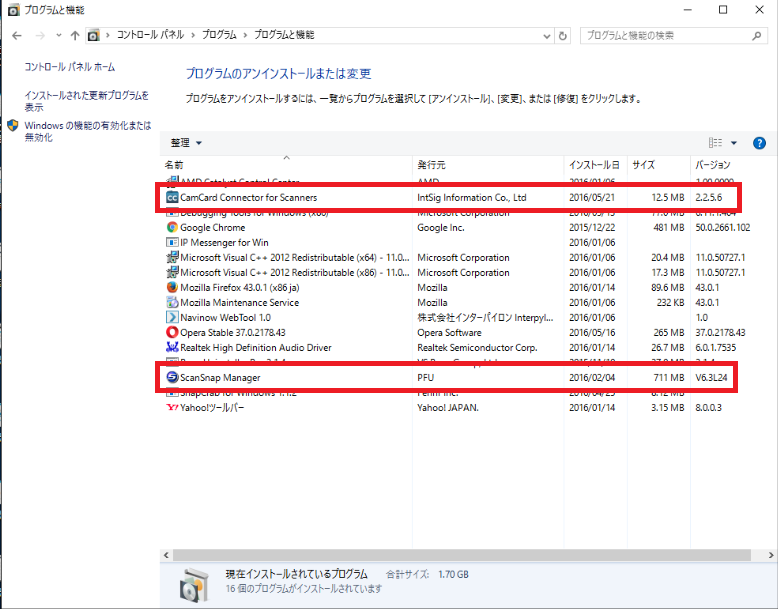778x609 pixels.
Task: Select Navinow WebTool 1.0 icon
Action: click(172, 318)
